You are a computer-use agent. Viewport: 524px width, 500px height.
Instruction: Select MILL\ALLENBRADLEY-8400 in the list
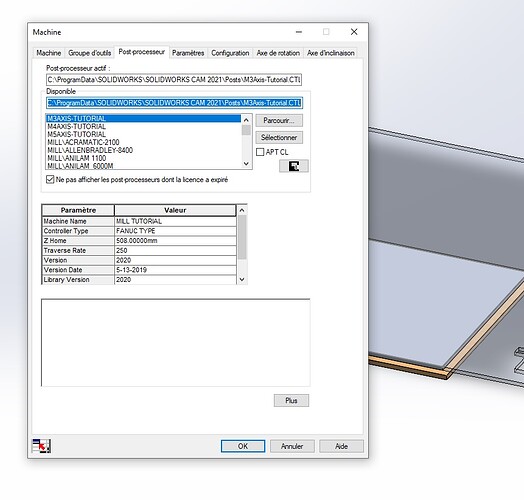point(143,150)
